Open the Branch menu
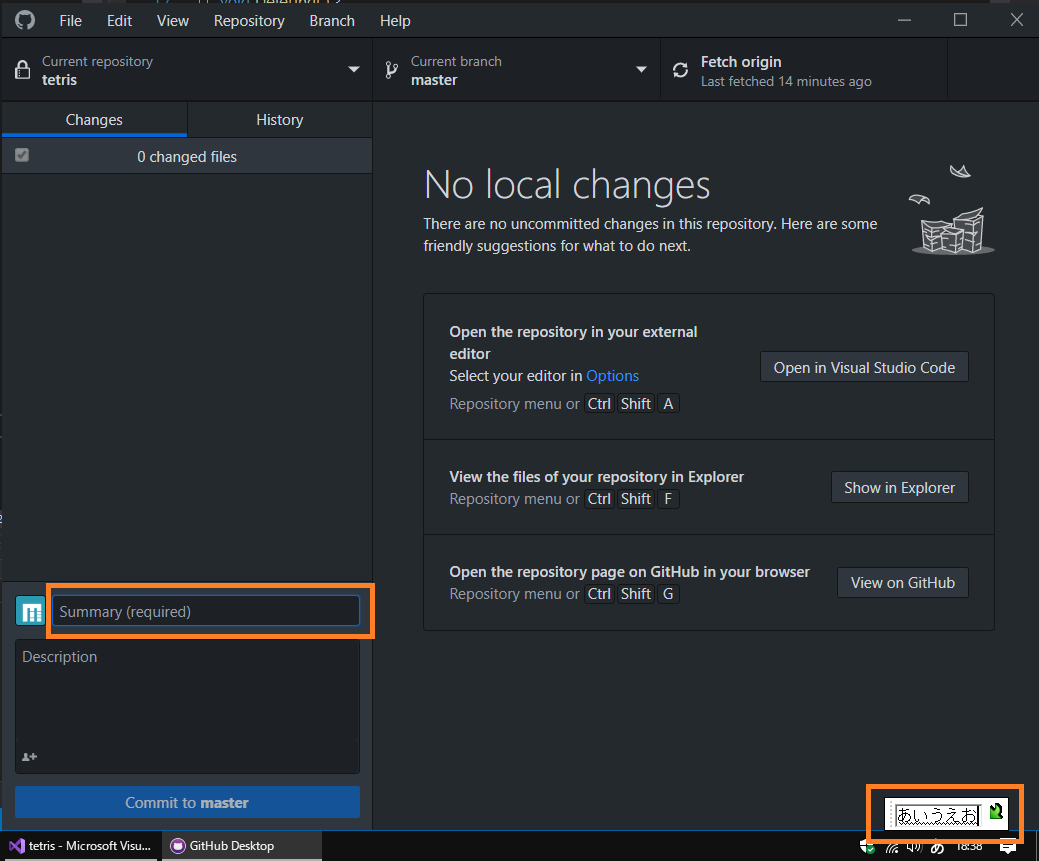This screenshot has width=1039, height=861. pos(332,21)
